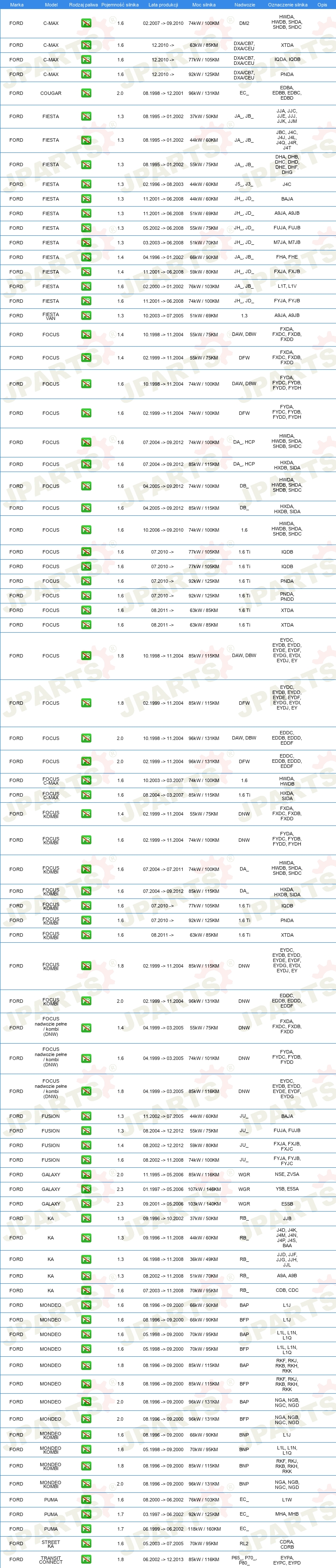336x1568 pixels.
Task: Click fuel icon in GALAXY Y5B, E5SA row
Action: [86, 1189]
